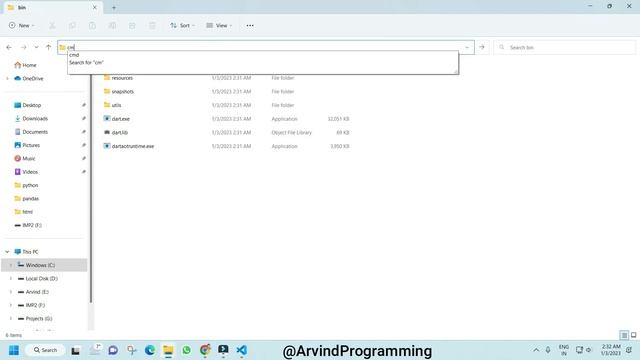Click the Share toolbar icon

[132, 25]
